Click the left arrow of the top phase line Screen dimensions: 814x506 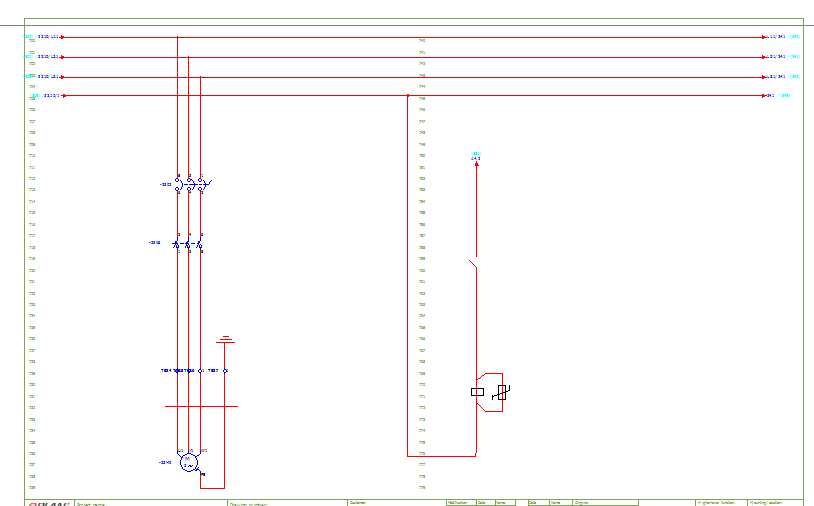(x=62, y=37)
